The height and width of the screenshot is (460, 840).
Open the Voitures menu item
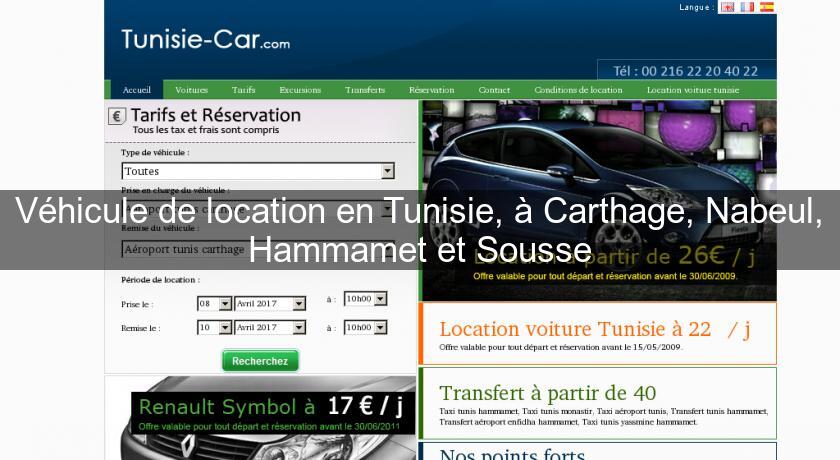pos(191,90)
